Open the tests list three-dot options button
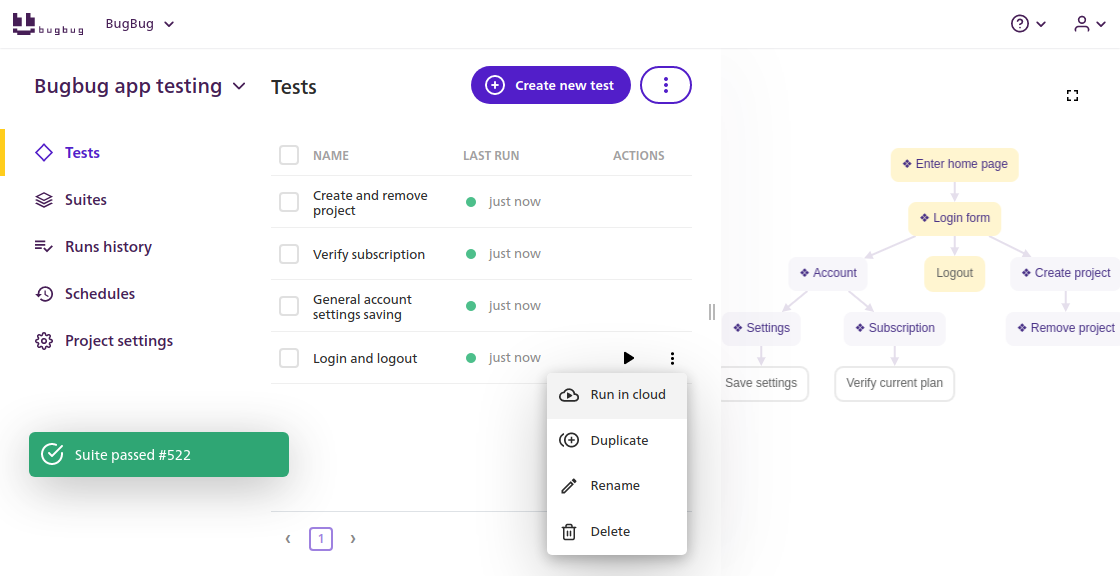The width and height of the screenshot is (1120, 576). [666, 85]
